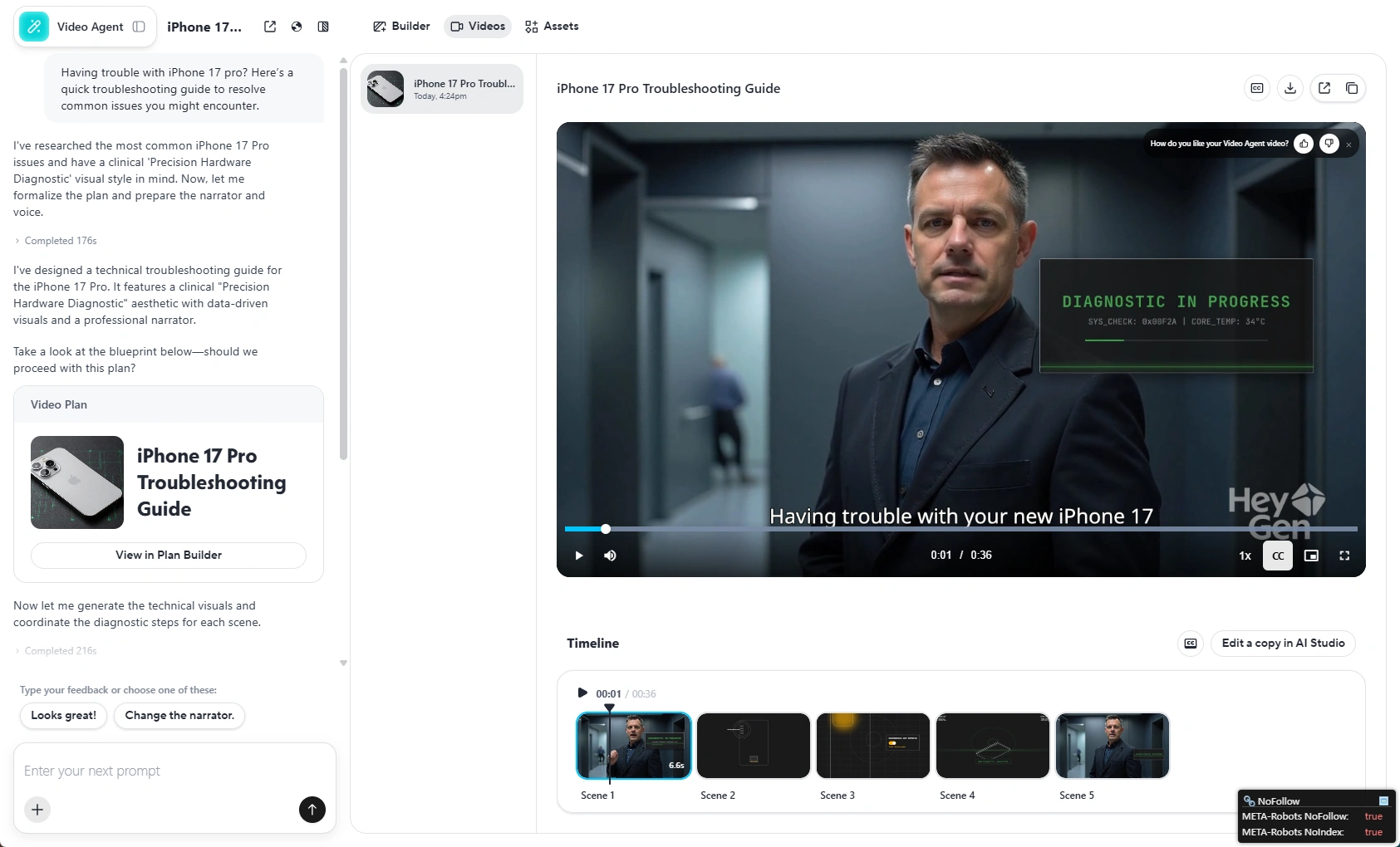Click the 'Edit a copy in AI Studio' button
Viewport: 1400px width, 847px height.
1282,643
